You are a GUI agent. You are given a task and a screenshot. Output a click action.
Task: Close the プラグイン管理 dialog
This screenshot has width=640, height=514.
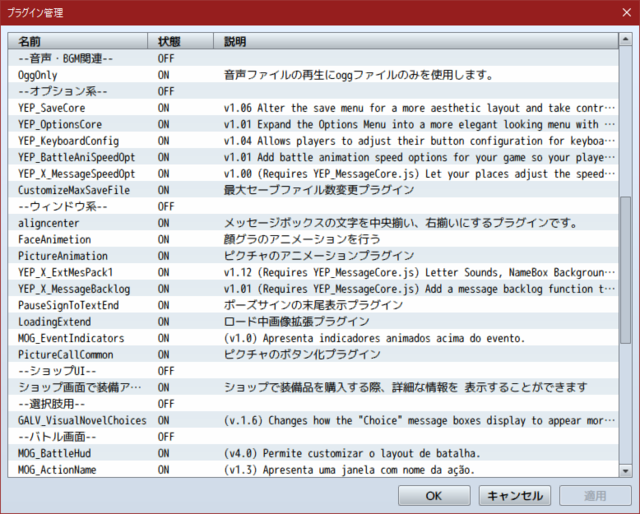[x=627, y=13]
